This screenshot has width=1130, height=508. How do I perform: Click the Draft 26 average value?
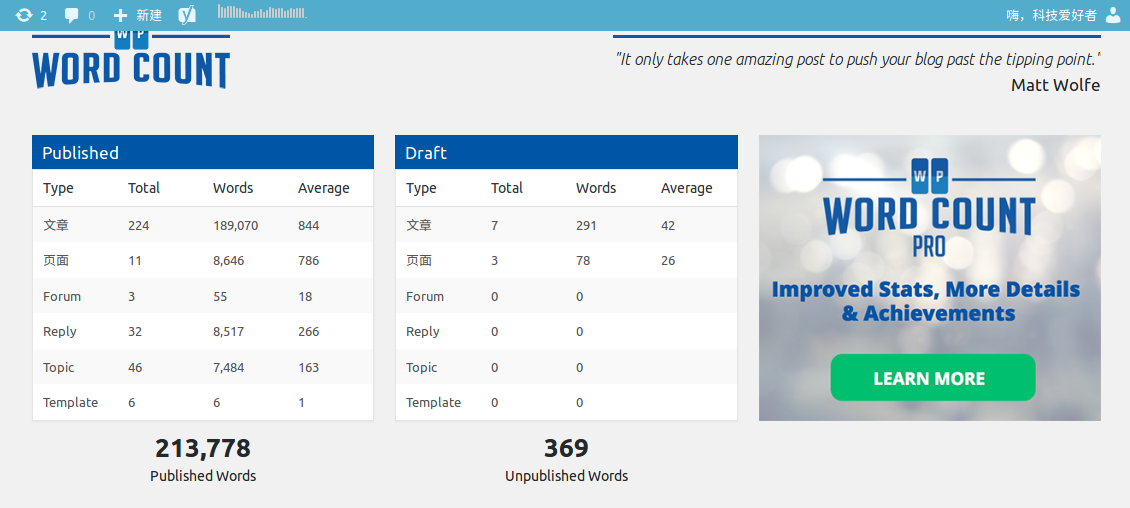668,261
